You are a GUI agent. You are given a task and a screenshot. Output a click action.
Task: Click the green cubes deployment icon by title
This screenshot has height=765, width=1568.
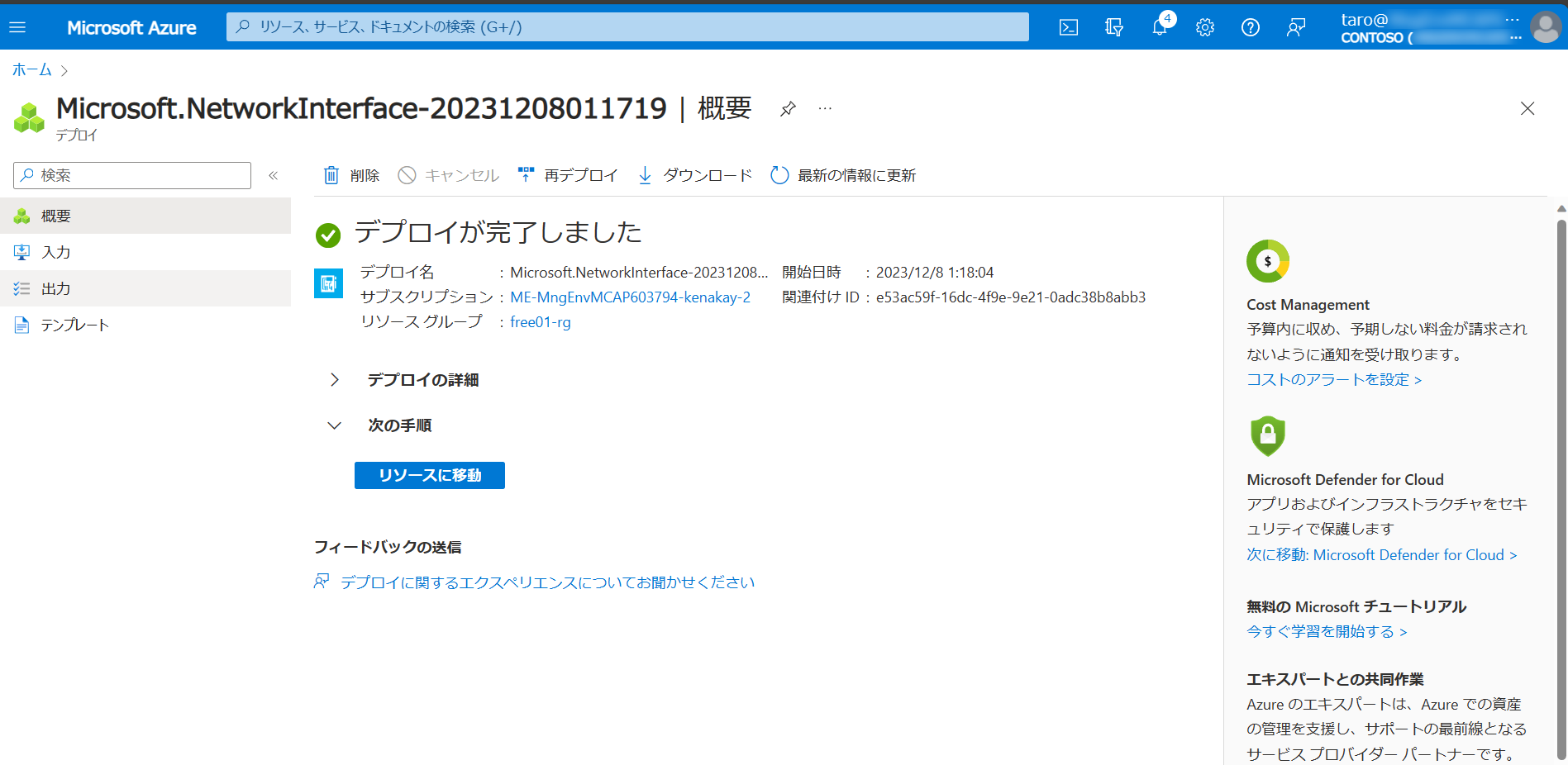coord(30,117)
